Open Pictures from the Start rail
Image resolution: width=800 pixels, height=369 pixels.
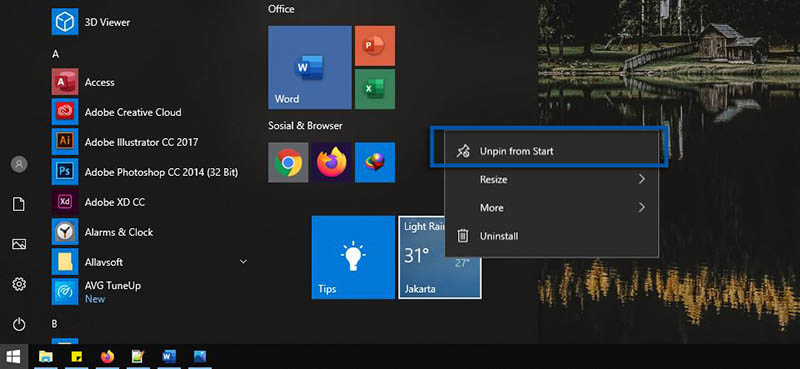coord(19,244)
